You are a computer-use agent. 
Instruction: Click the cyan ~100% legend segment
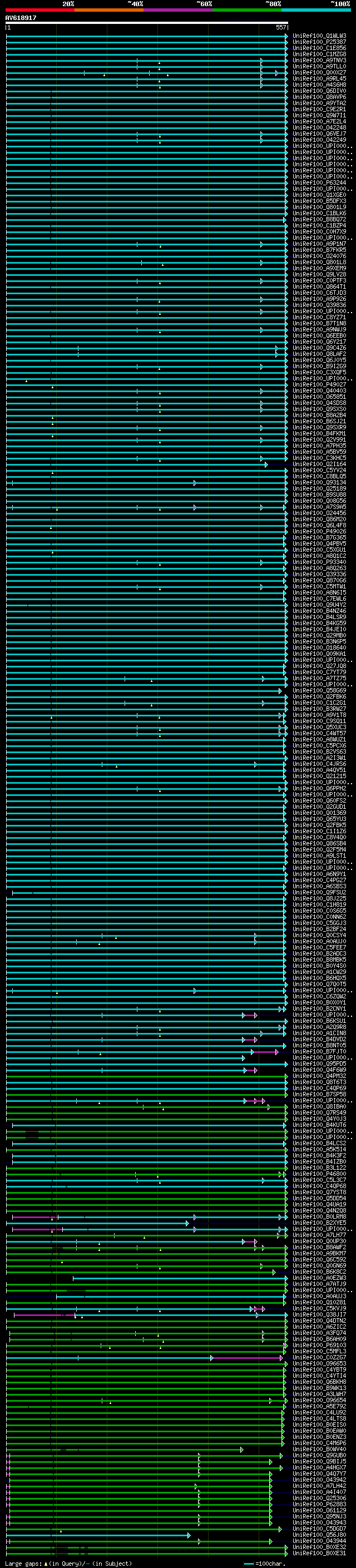click(x=316, y=10)
